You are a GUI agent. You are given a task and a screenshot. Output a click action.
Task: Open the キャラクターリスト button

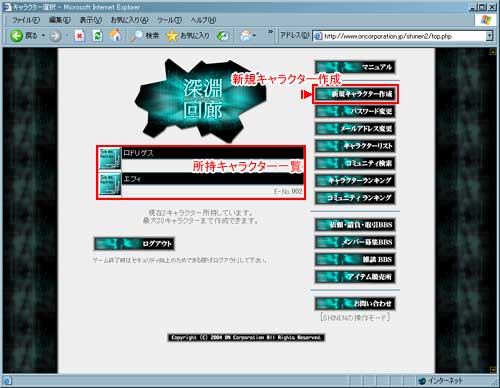point(355,146)
